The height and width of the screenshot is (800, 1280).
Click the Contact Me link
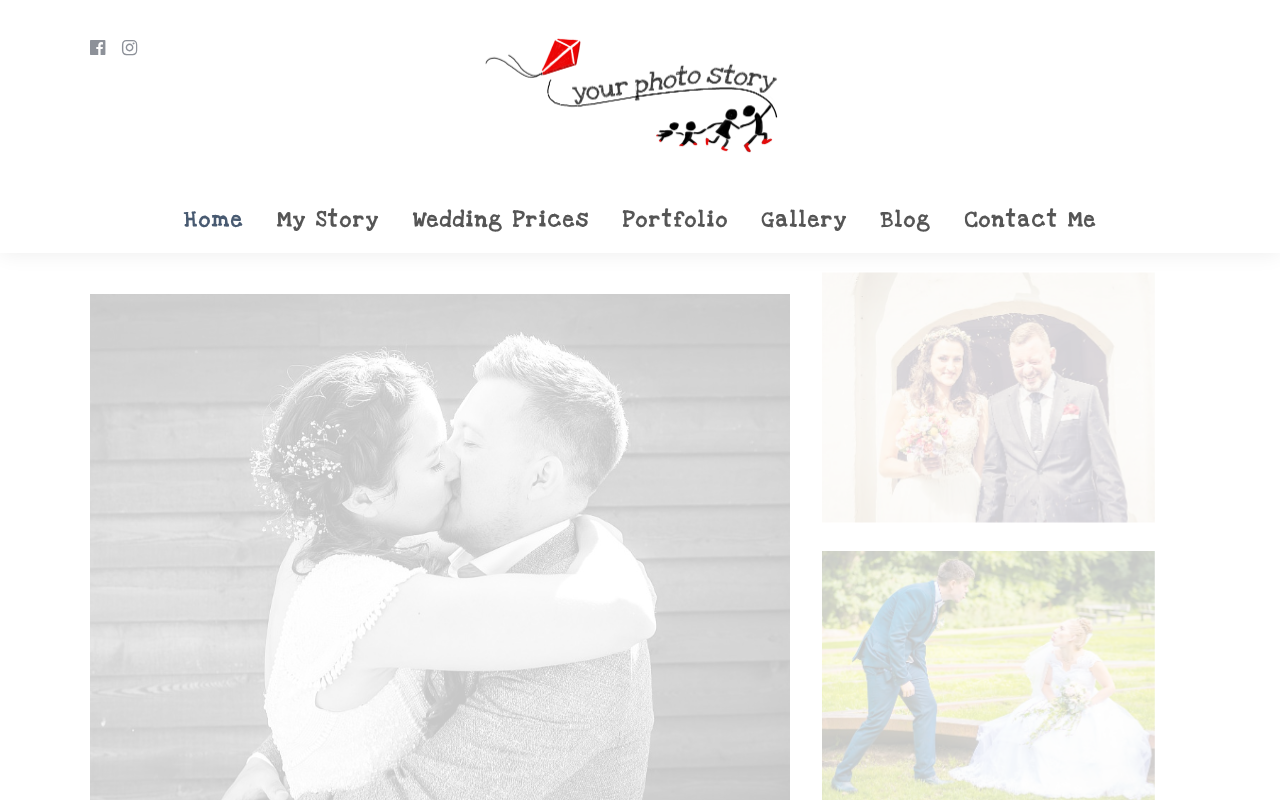(1030, 220)
